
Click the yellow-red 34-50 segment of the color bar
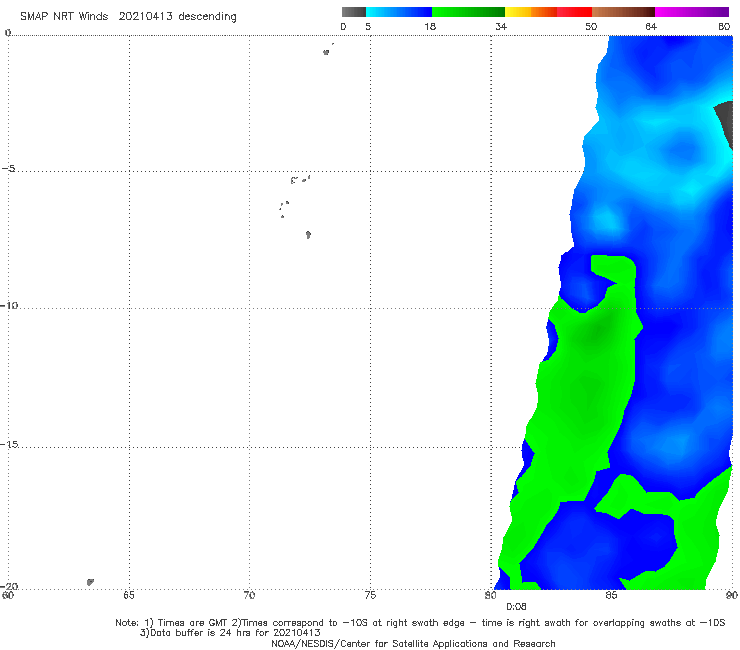coord(548,12)
